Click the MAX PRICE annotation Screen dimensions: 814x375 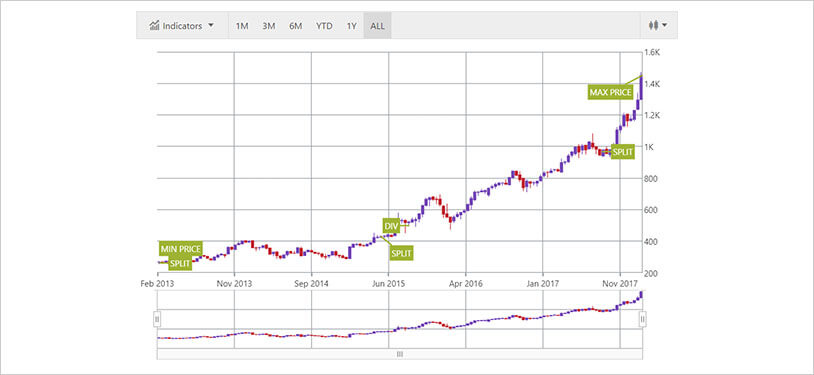610,92
